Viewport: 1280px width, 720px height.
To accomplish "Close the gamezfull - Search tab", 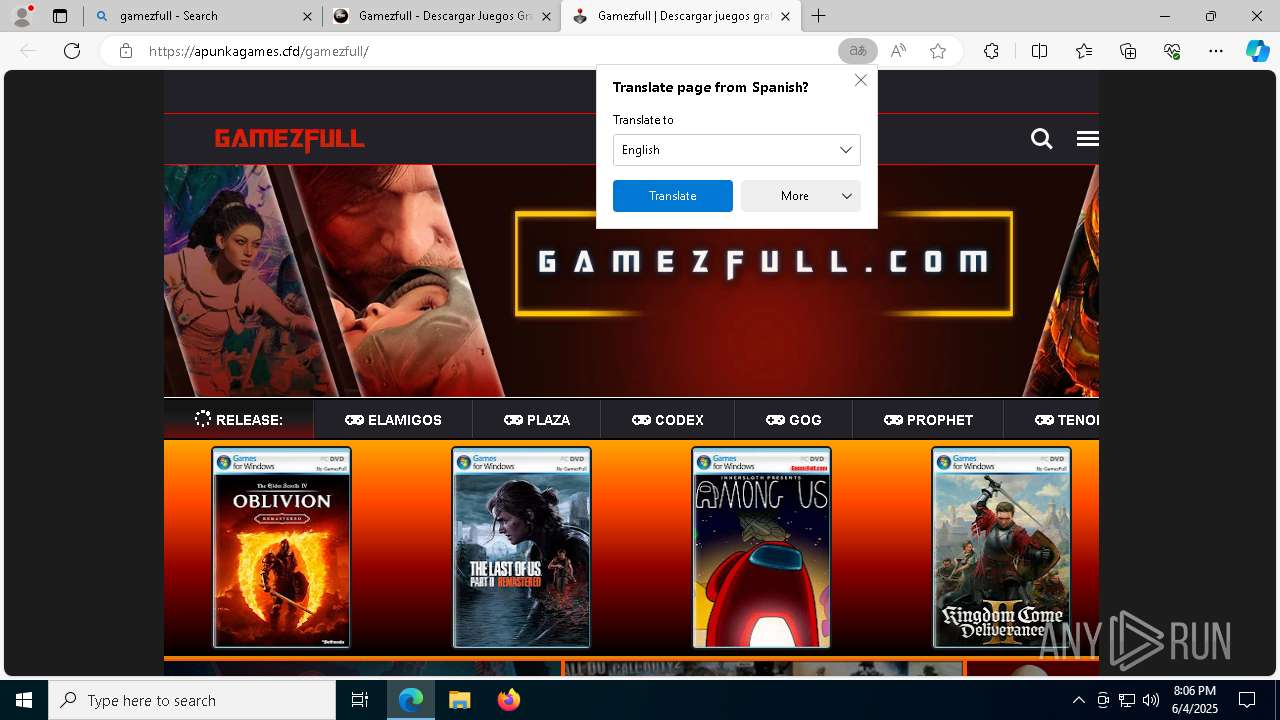I will (306, 16).
